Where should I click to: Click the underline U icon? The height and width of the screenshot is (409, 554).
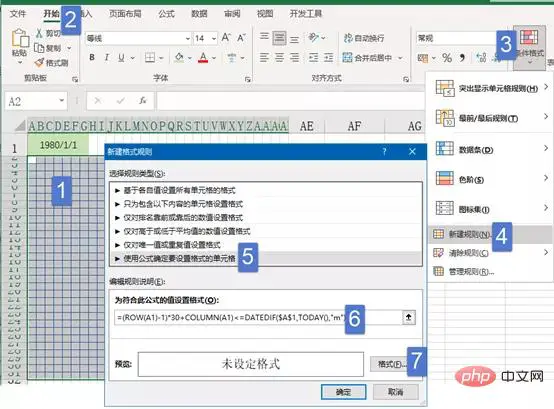point(121,57)
